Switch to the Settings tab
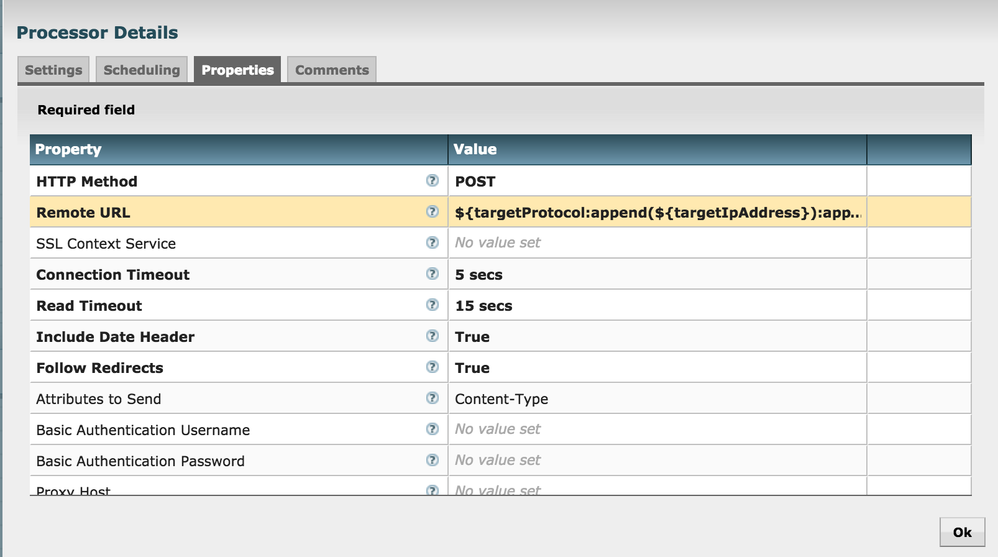Viewport: 998px width, 557px height. pyautogui.click(x=53, y=70)
